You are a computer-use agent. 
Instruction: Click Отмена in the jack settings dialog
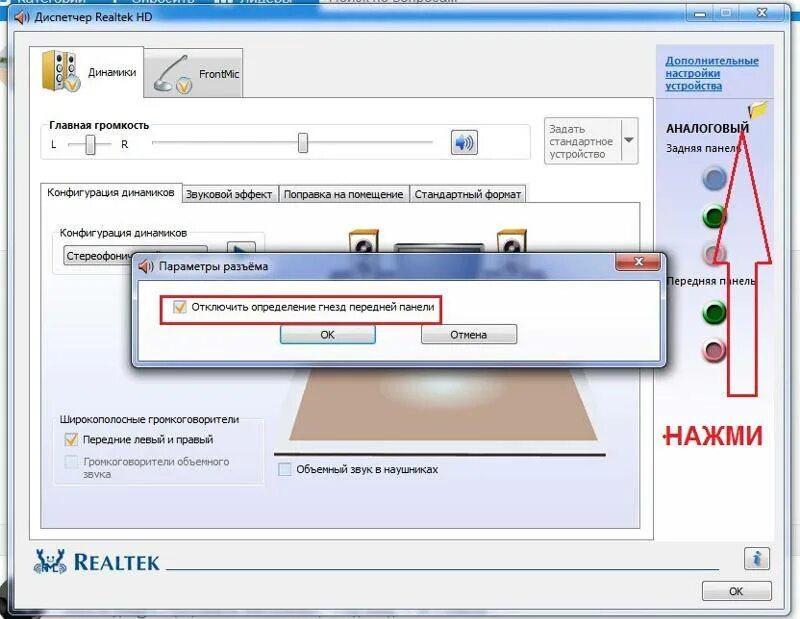(x=468, y=335)
